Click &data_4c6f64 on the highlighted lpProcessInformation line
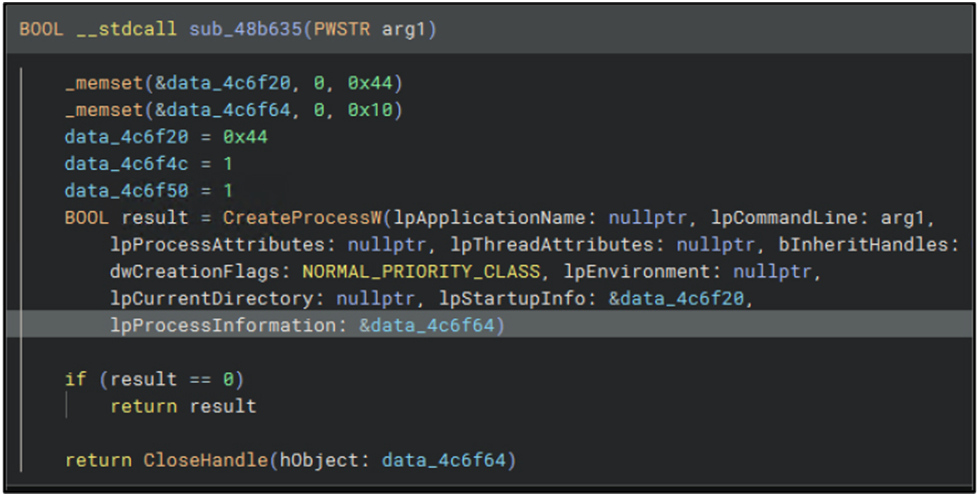Image resolution: width=979 pixels, height=496 pixels. tap(431, 325)
